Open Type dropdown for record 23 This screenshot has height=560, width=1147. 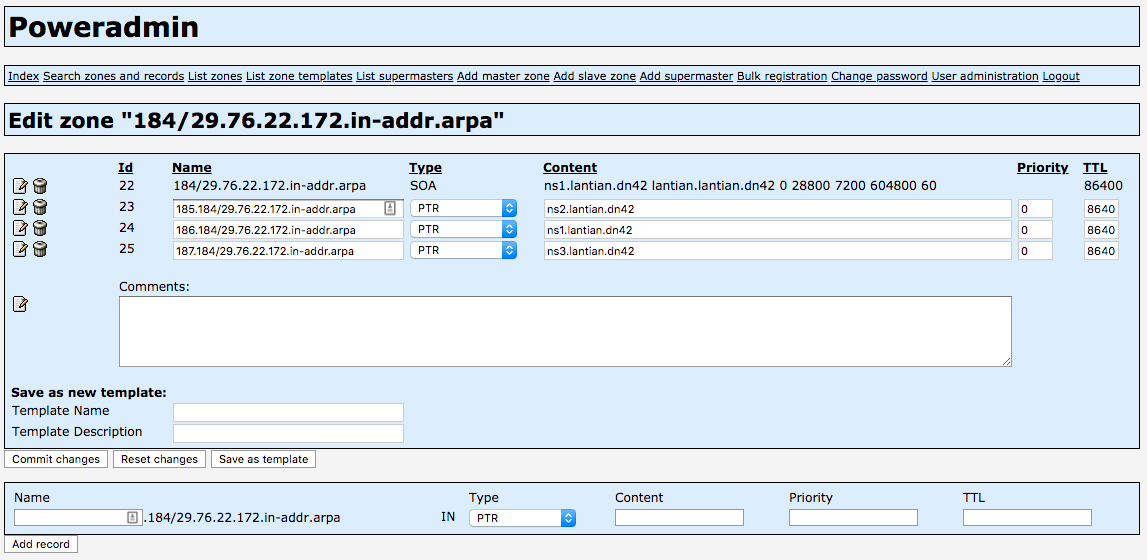click(x=464, y=208)
